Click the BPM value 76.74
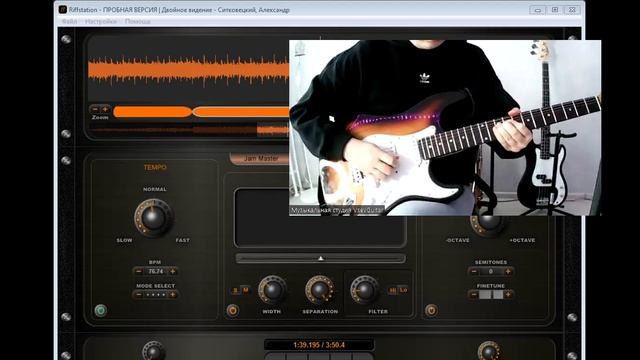This screenshot has height=360, width=640. (156, 271)
